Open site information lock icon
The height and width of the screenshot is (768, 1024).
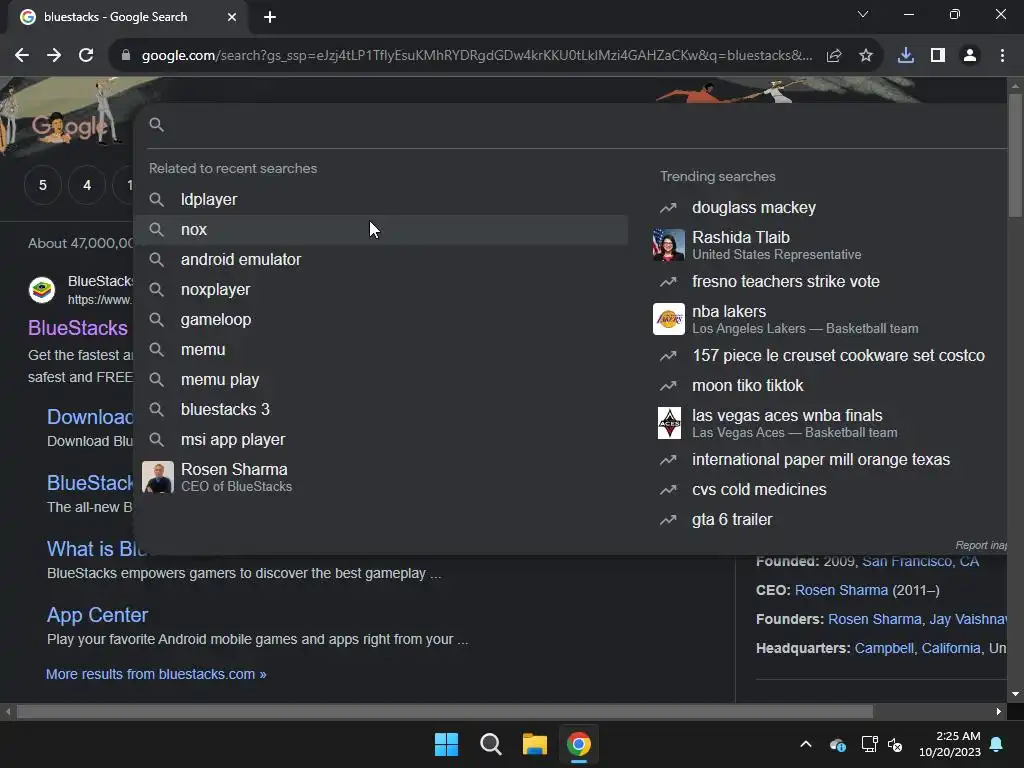[x=126, y=56]
